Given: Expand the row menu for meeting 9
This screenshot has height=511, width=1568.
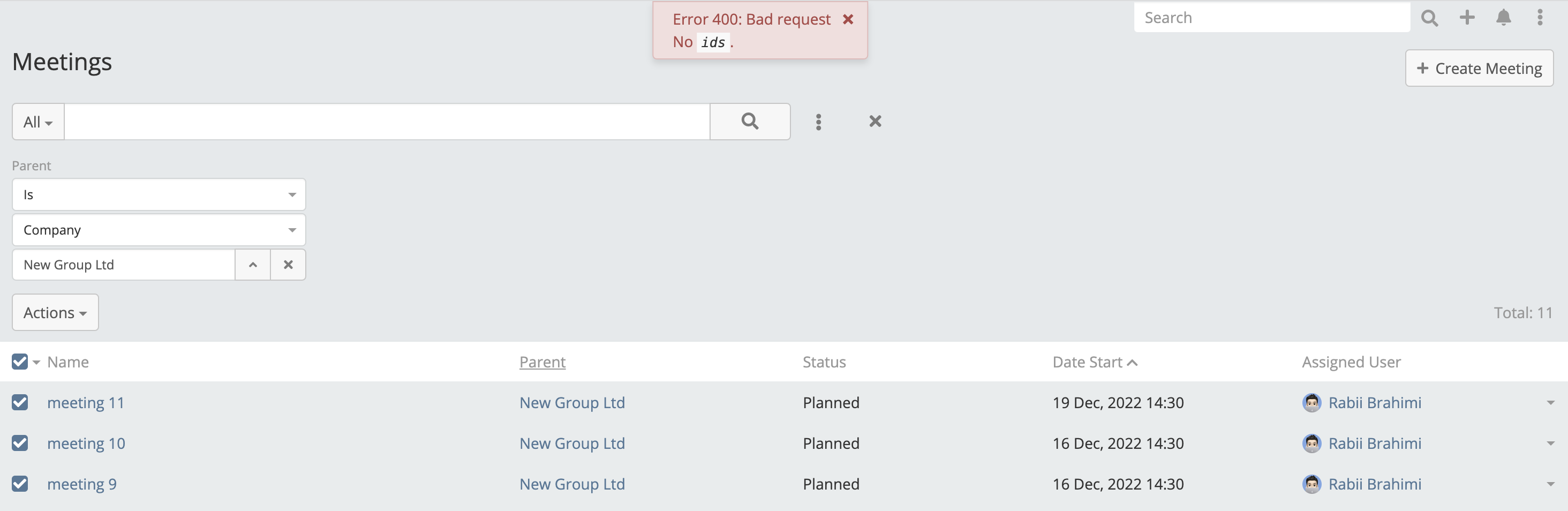Looking at the screenshot, I should pos(1550,484).
